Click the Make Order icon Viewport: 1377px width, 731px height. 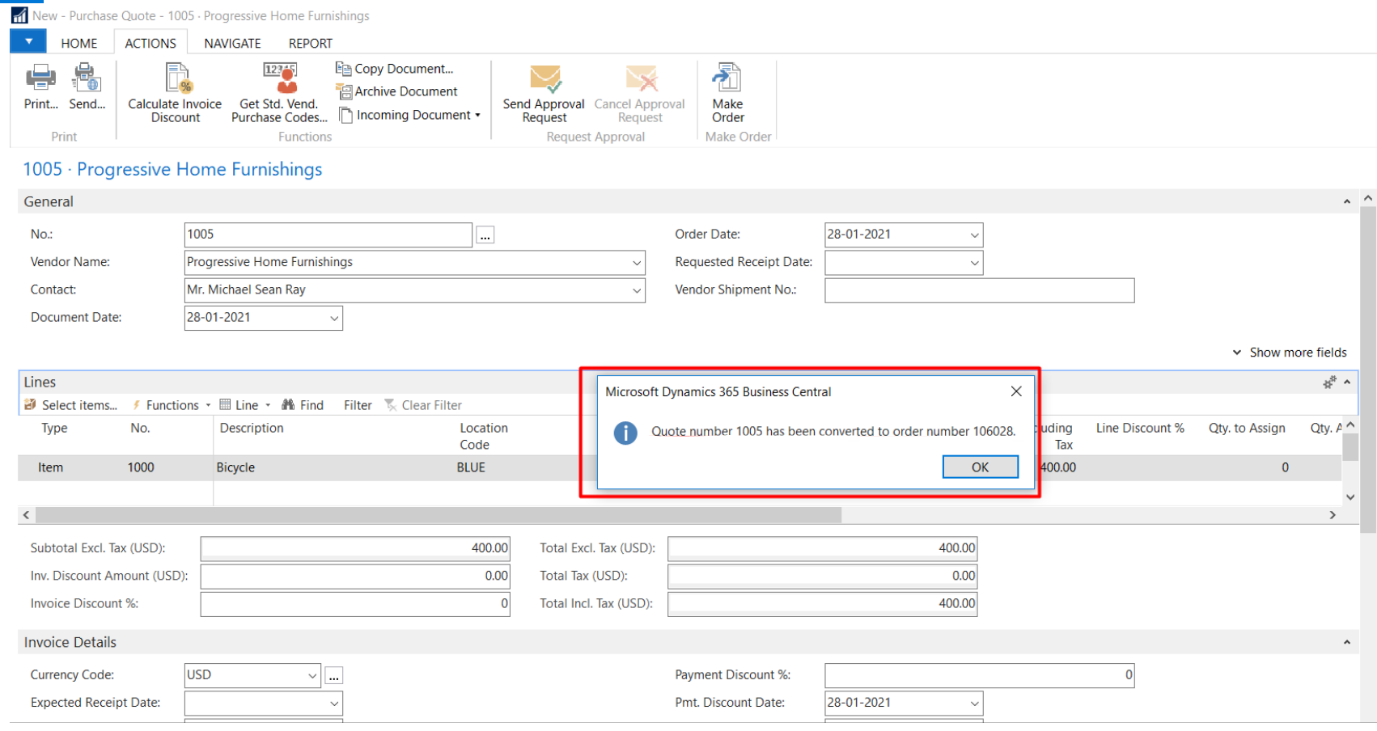727,78
